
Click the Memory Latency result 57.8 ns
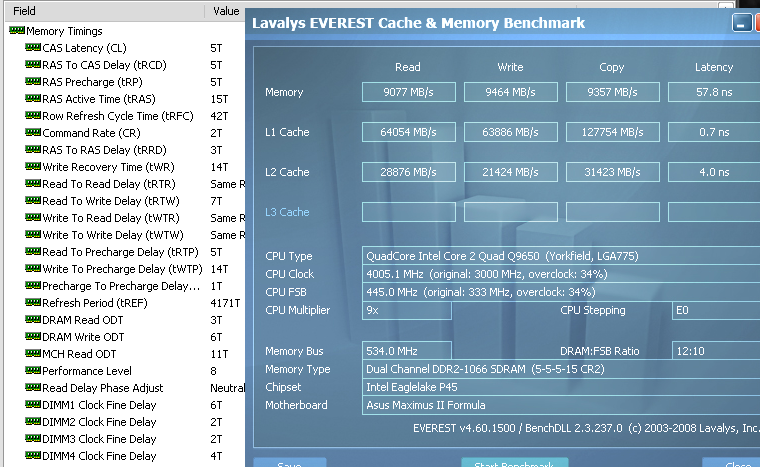tap(714, 92)
